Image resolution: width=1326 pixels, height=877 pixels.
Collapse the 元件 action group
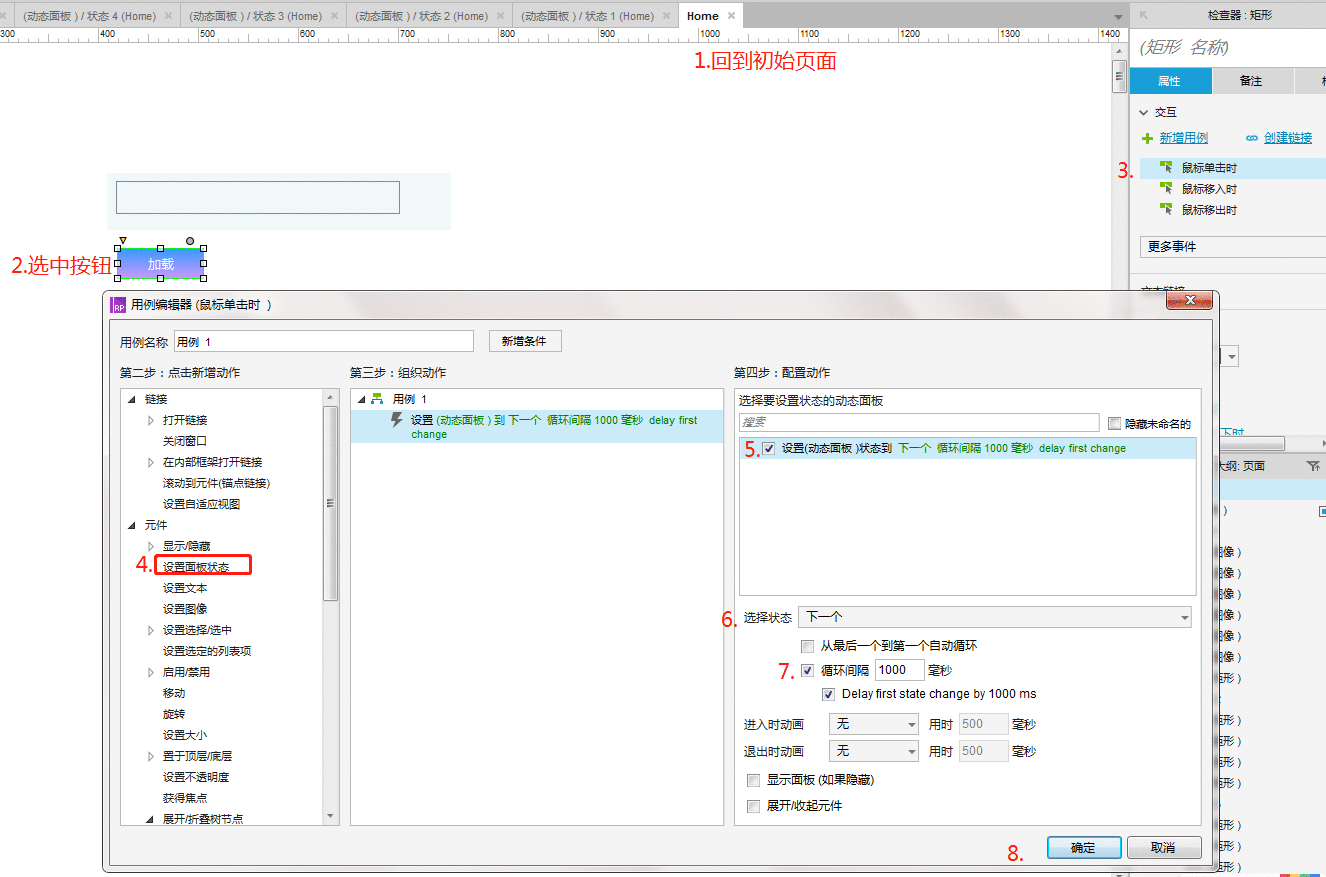131,525
